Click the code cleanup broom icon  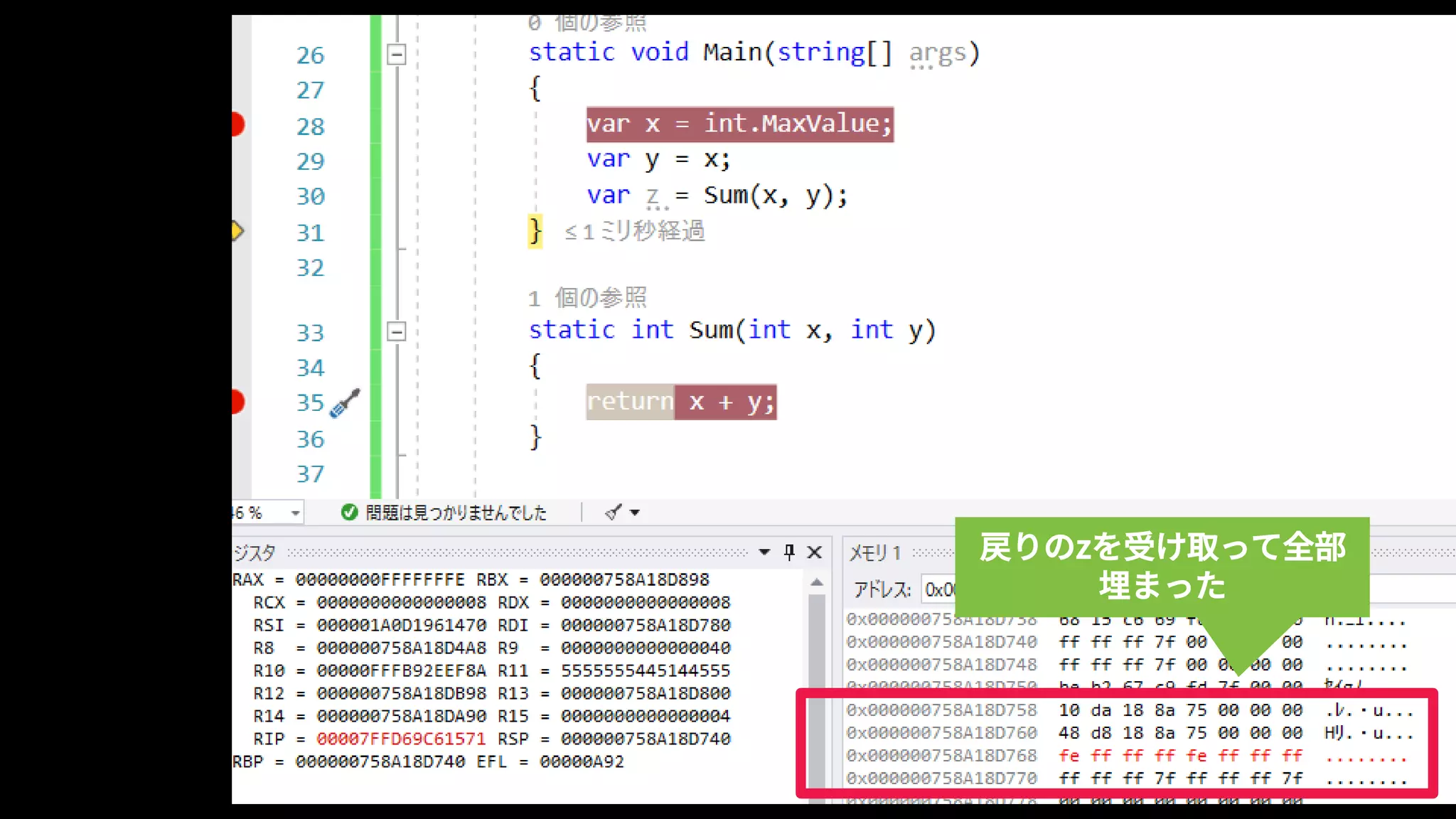(x=613, y=512)
